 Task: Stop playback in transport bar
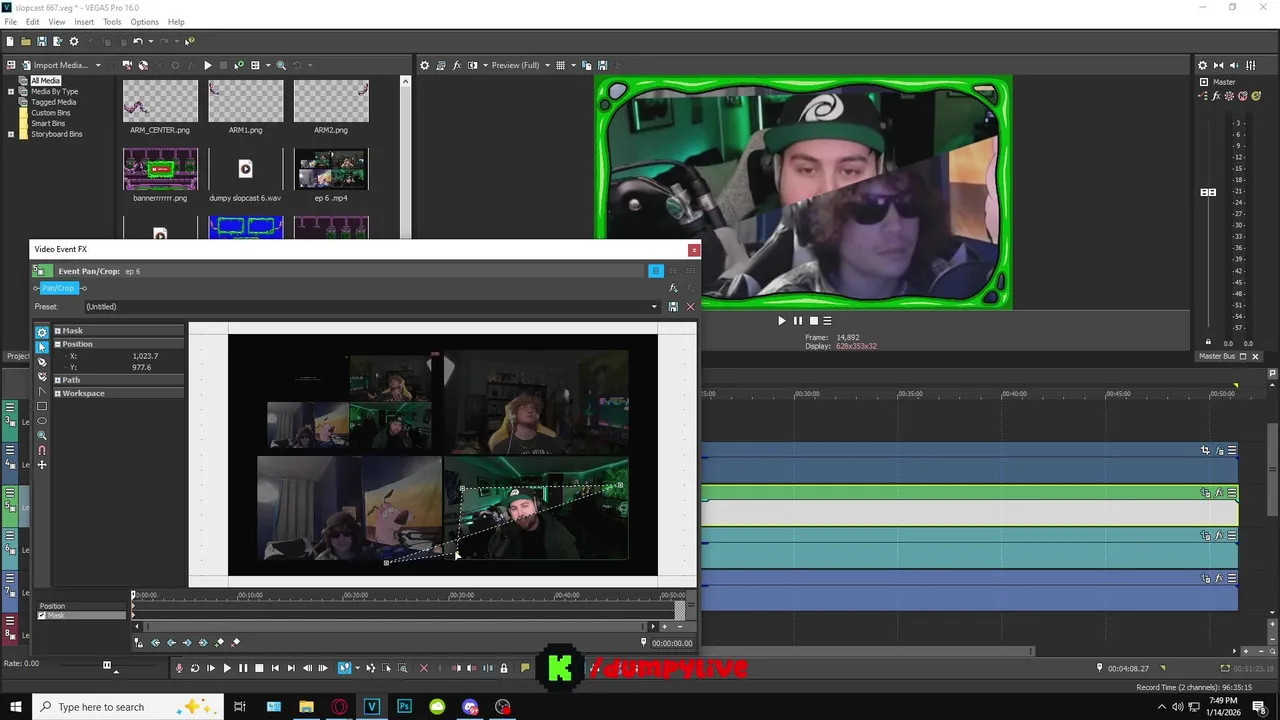[259, 668]
